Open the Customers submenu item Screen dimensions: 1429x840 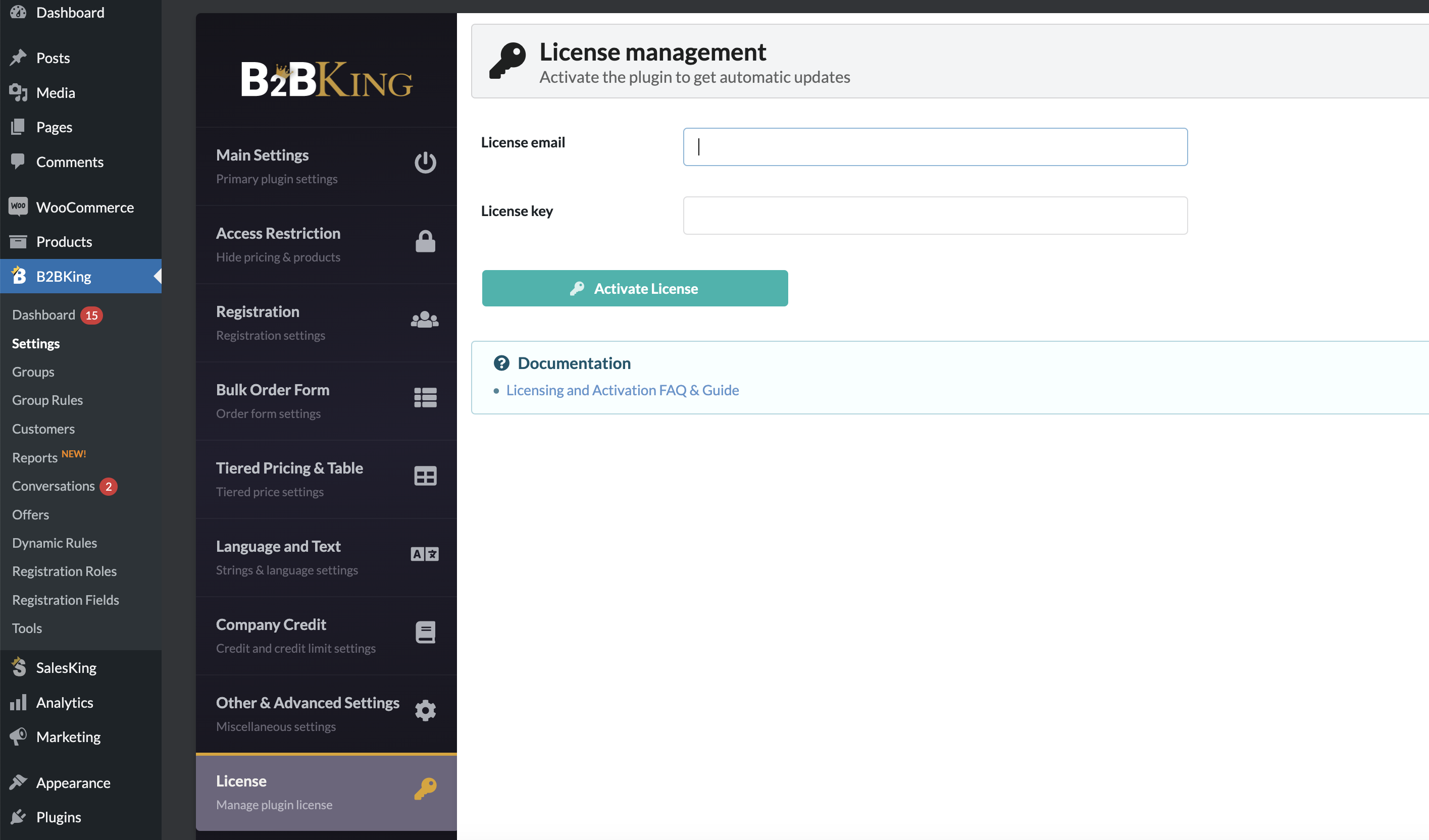pos(43,429)
